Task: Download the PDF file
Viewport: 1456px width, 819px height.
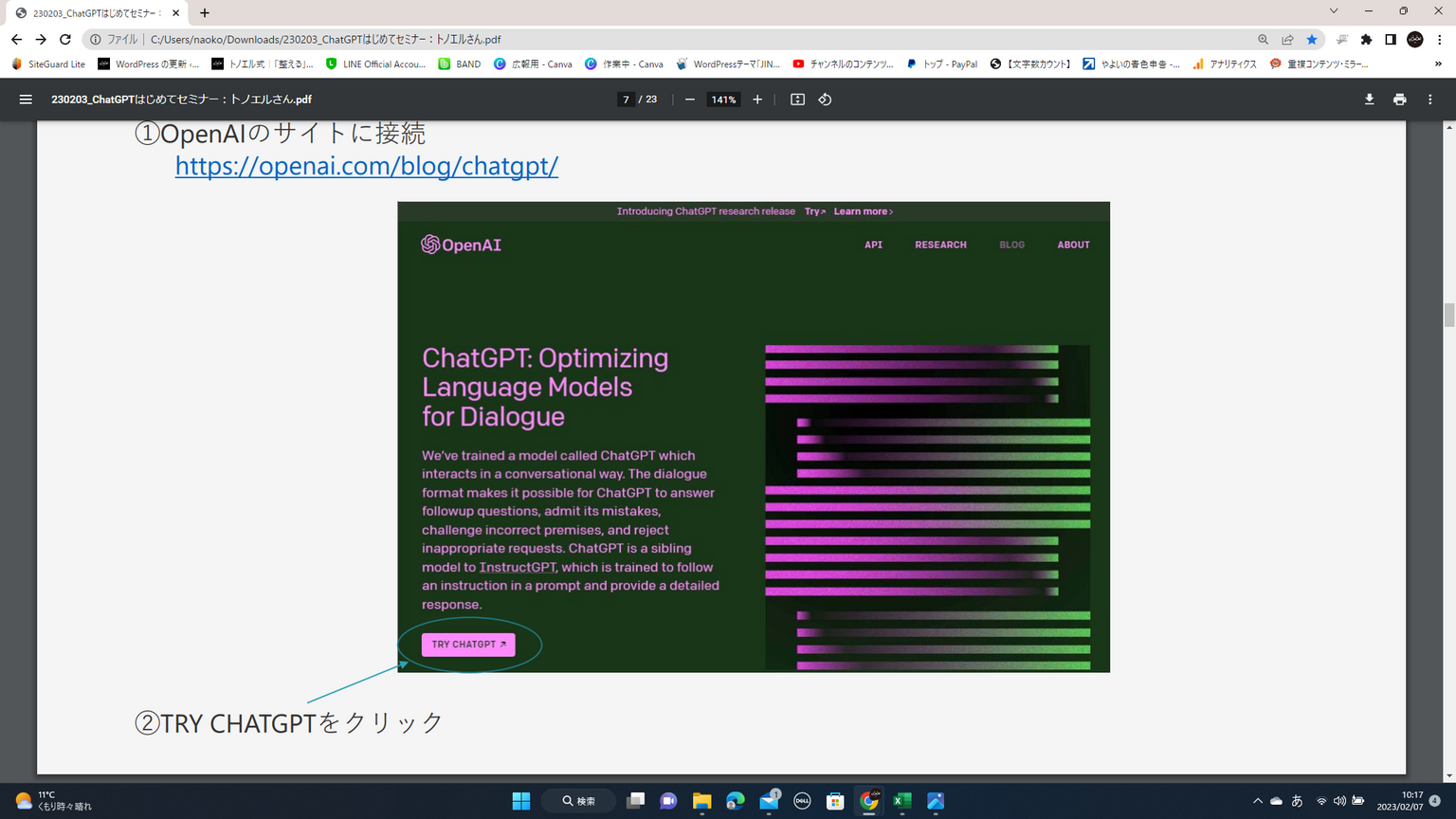Action: click(1369, 100)
